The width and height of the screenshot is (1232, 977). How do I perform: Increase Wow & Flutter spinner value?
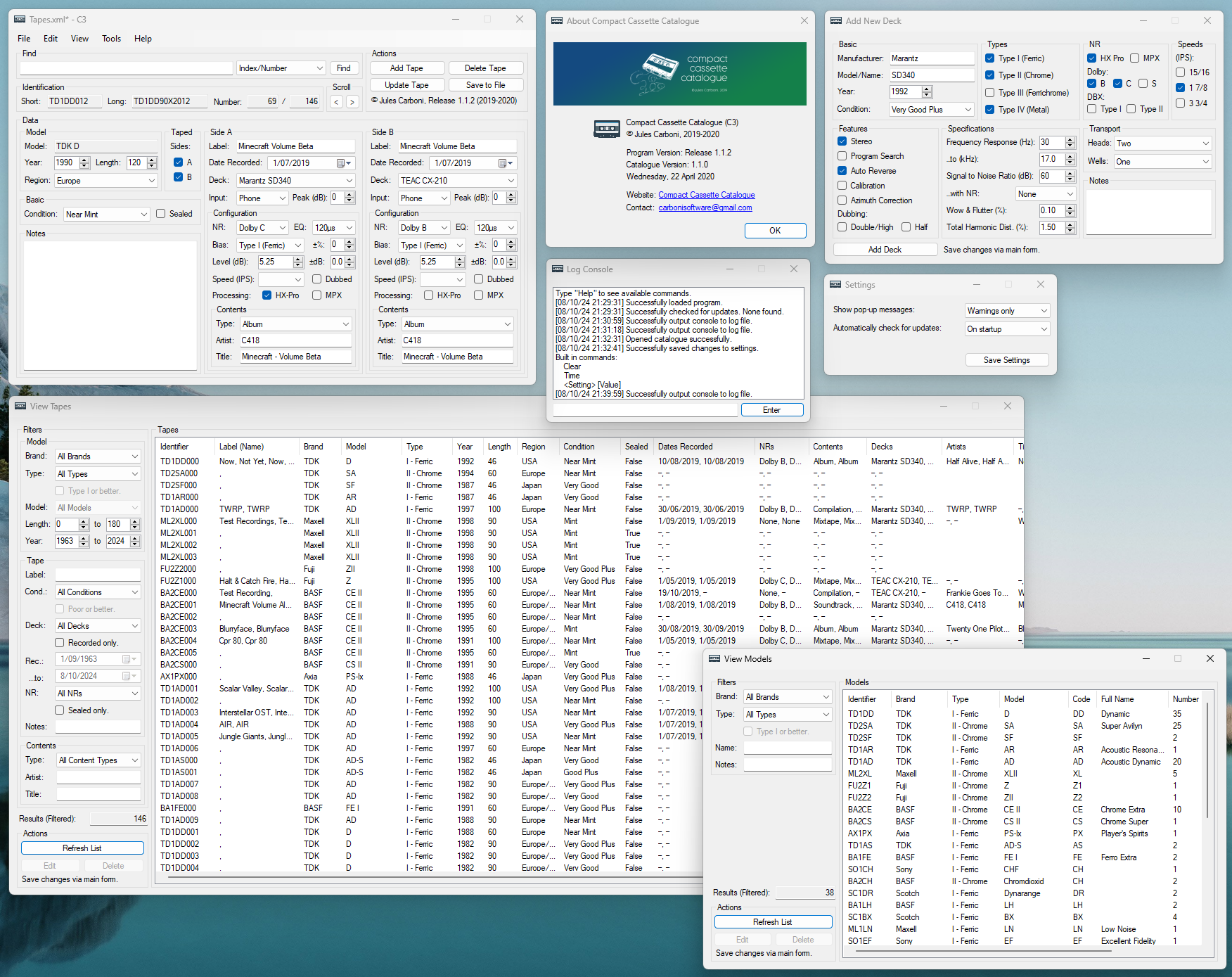(x=1070, y=207)
